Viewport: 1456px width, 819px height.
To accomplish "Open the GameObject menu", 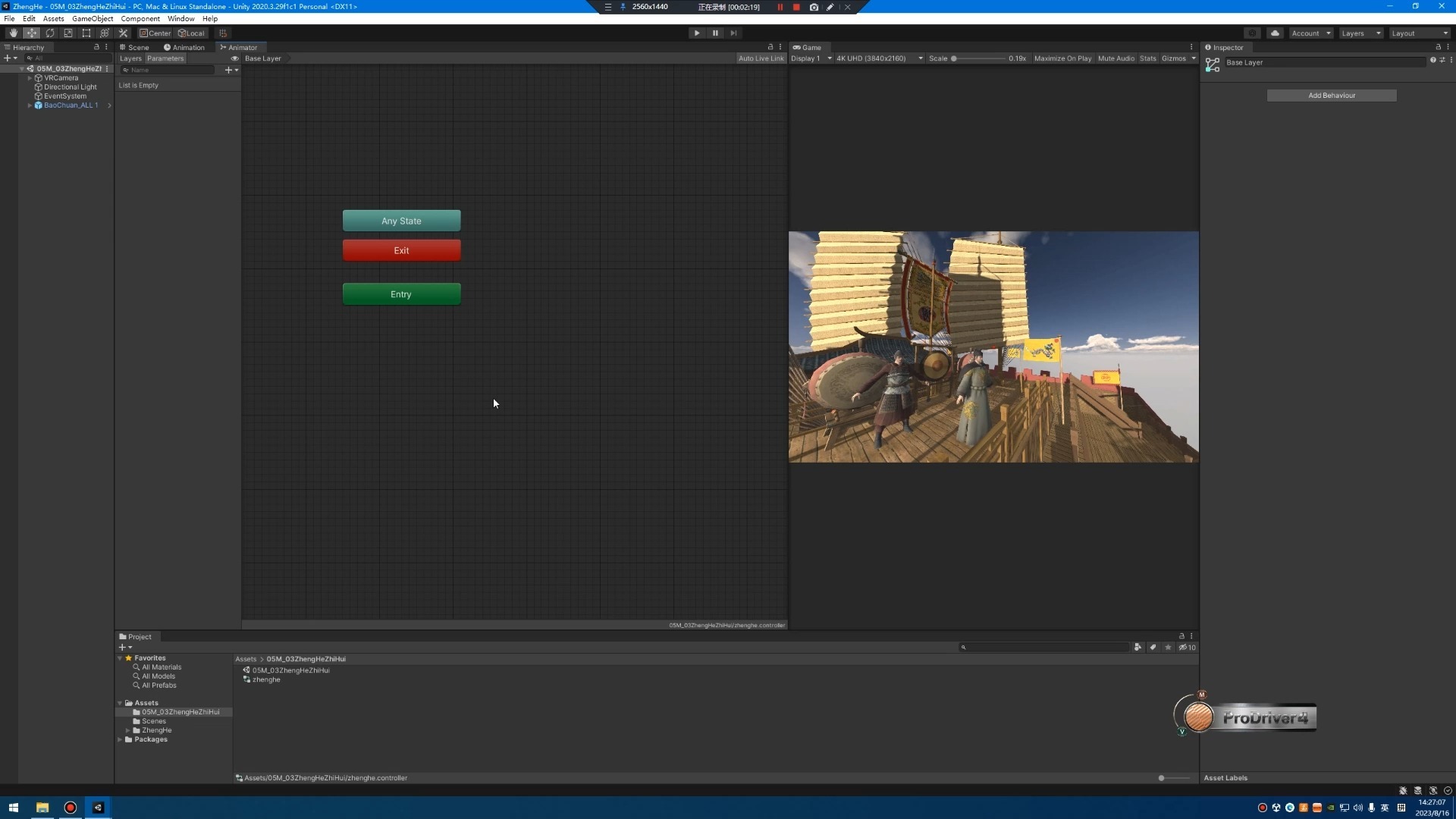I will [93, 19].
